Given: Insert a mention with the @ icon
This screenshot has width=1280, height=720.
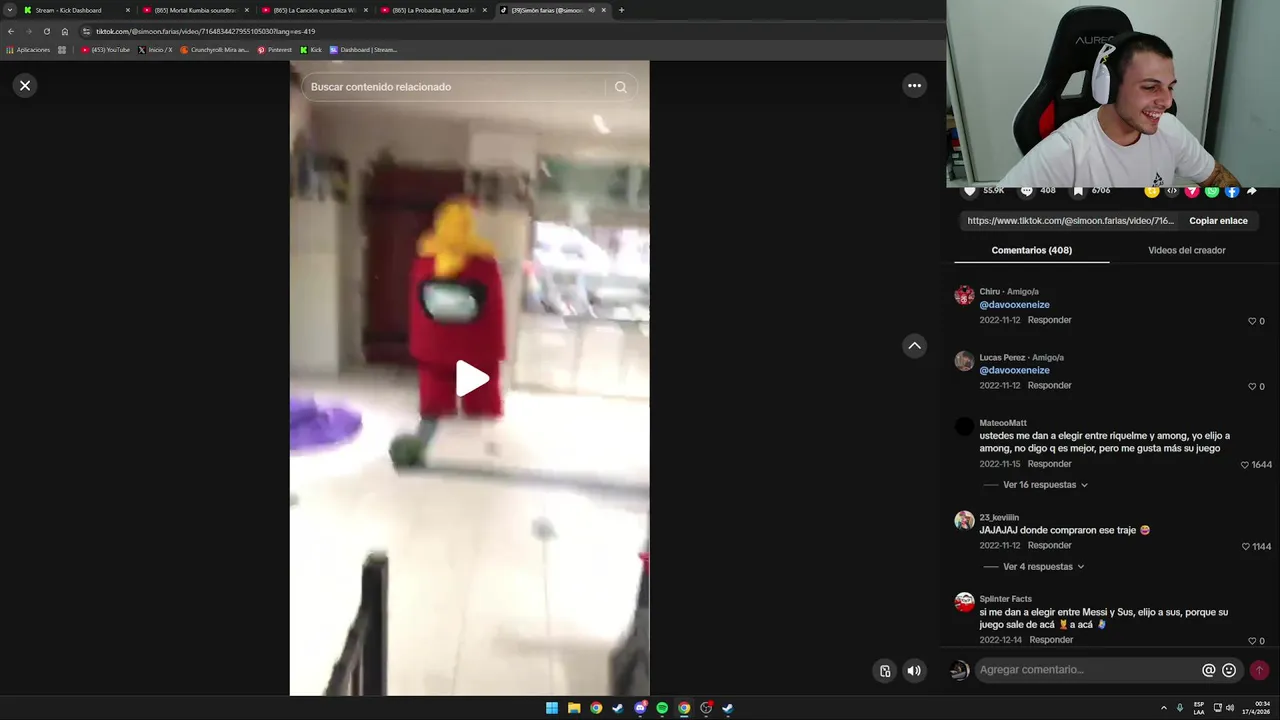Looking at the screenshot, I should [1208, 670].
